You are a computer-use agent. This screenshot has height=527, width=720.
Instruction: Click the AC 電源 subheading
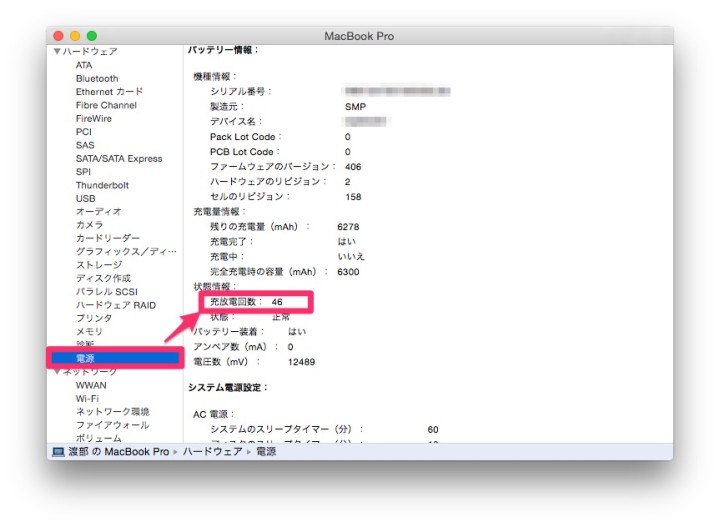point(214,415)
